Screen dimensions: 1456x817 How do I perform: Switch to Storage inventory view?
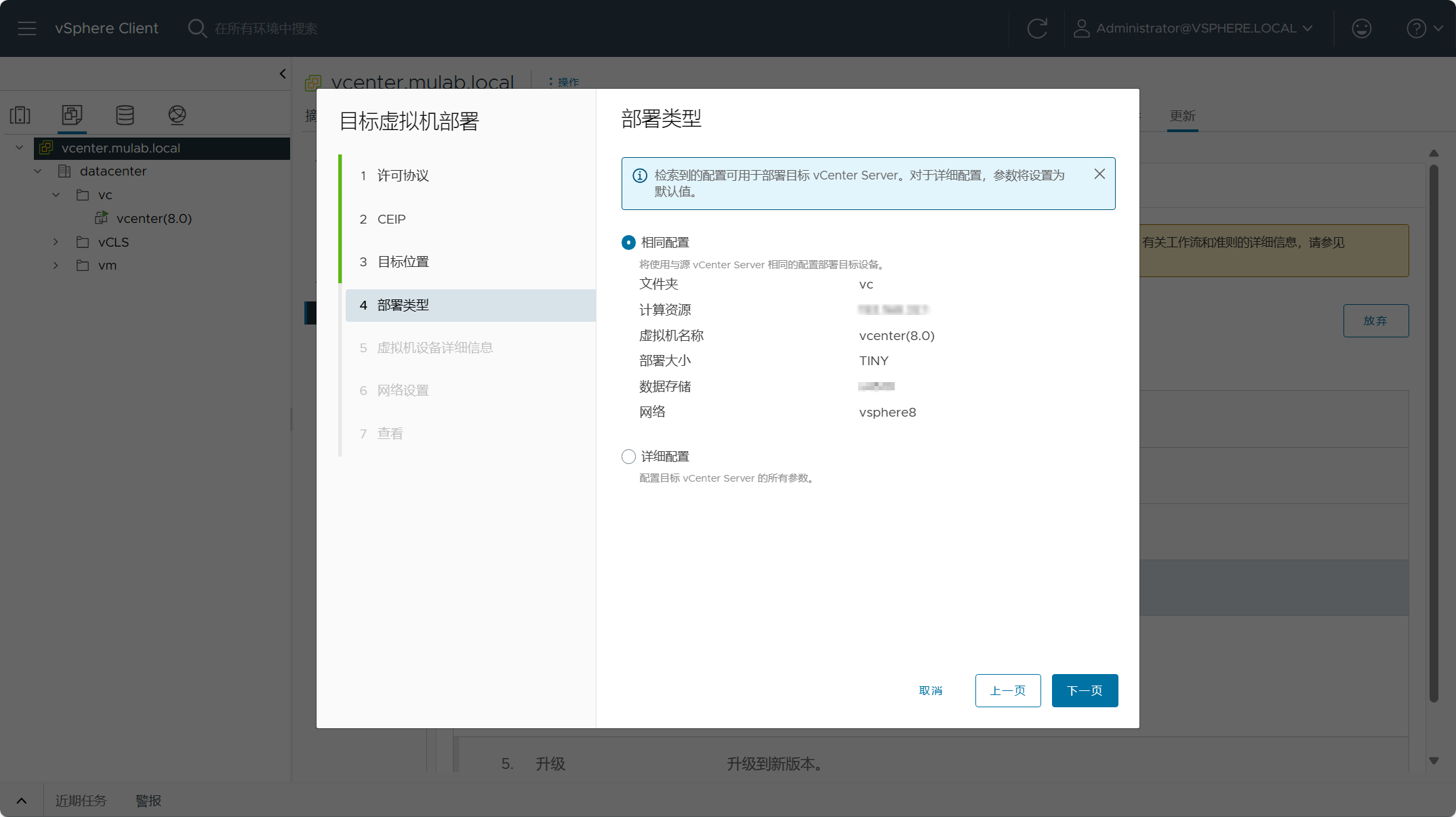[x=125, y=115]
